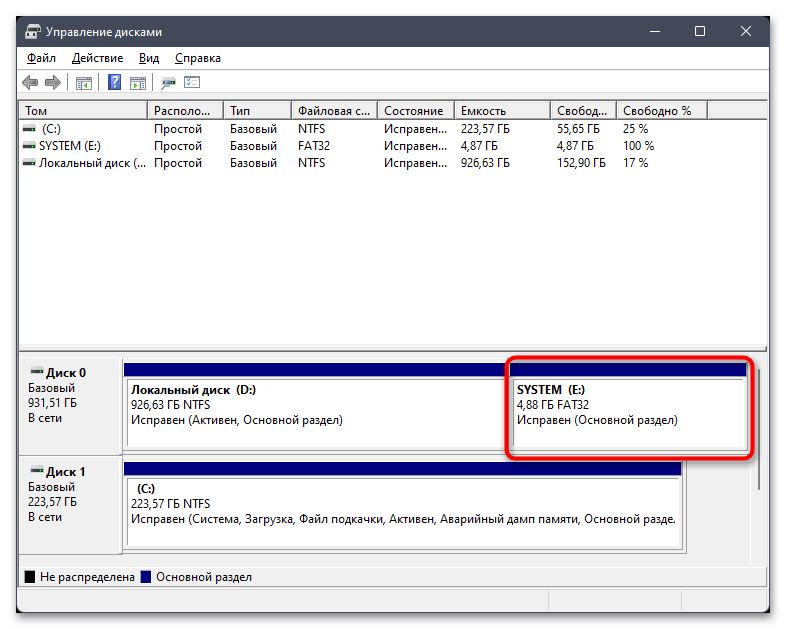Open the Файл menu
The width and height of the screenshot is (786, 629).
pyautogui.click(x=41, y=58)
